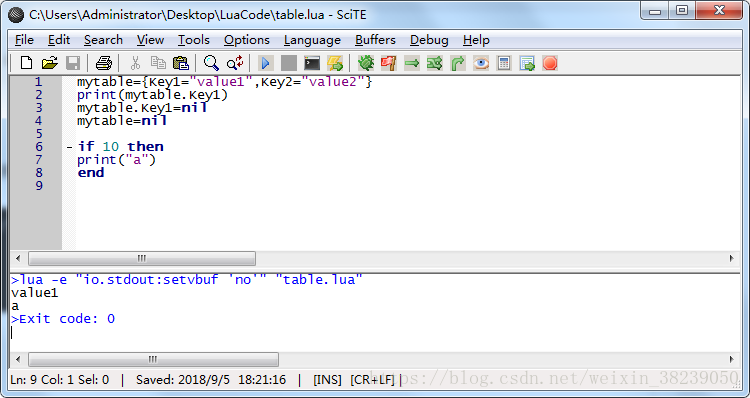The image size is (750, 398).
Task: Click the '[CR+LF]' status bar indicator
Action: click(x=372, y=380)
